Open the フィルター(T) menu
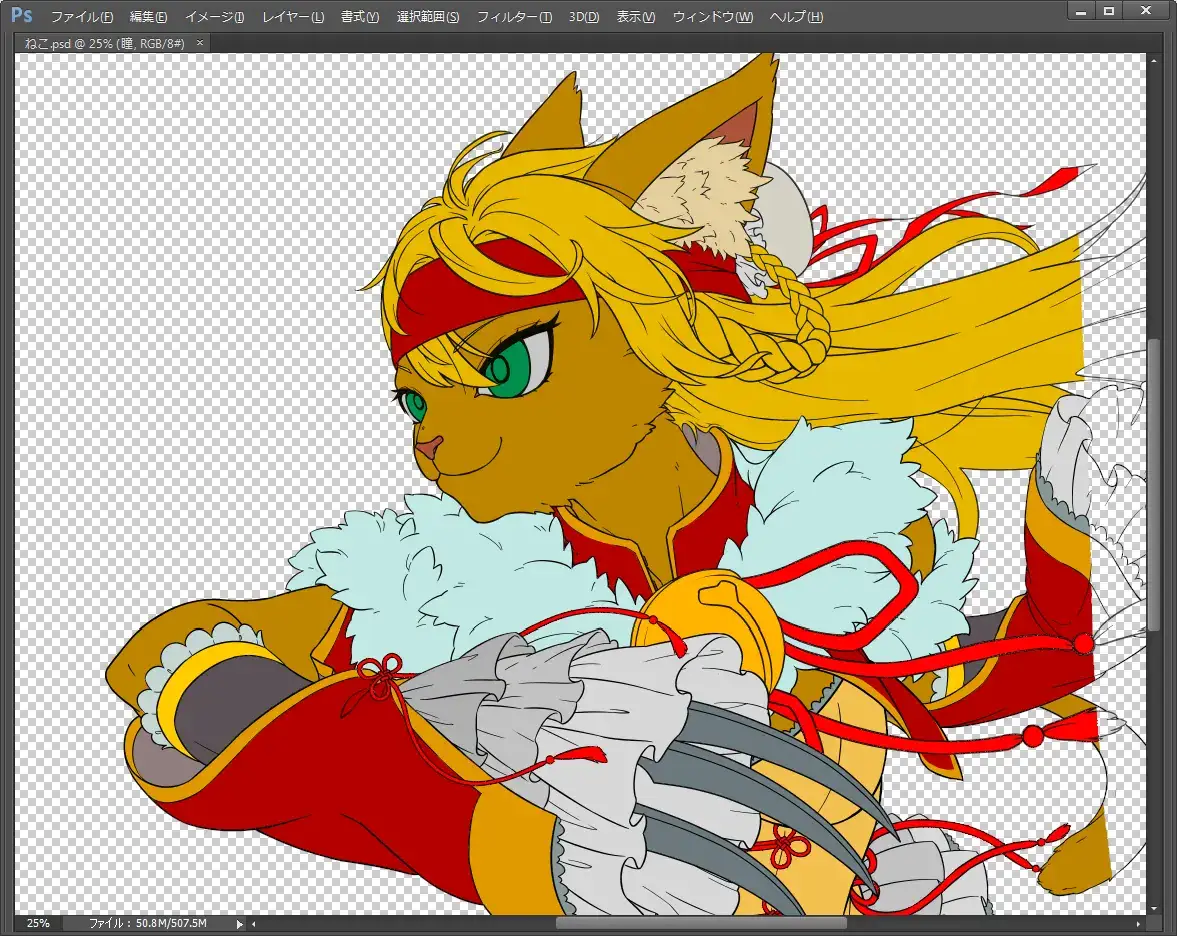The width and height of the screenshot is (1177, 936). point(514,18)
